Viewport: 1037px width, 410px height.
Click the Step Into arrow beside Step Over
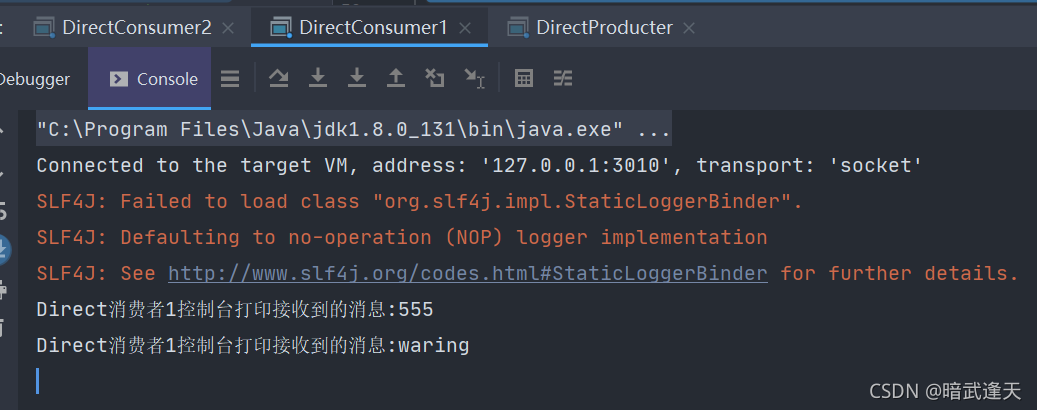318,79
